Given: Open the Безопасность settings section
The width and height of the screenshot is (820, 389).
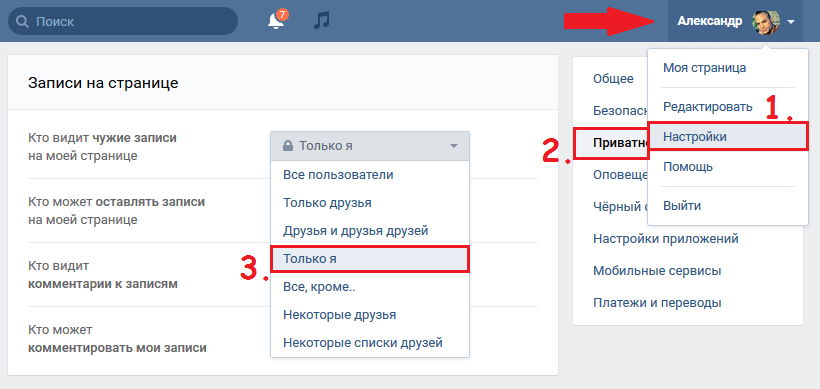Looking at the screenshot, I should click(620, 111).
